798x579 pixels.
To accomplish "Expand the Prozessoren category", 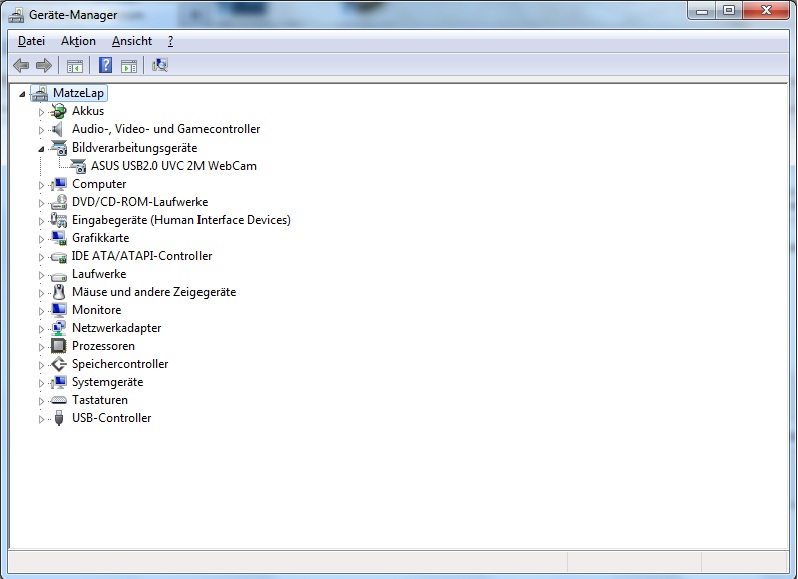I will (x=41, y=347).
